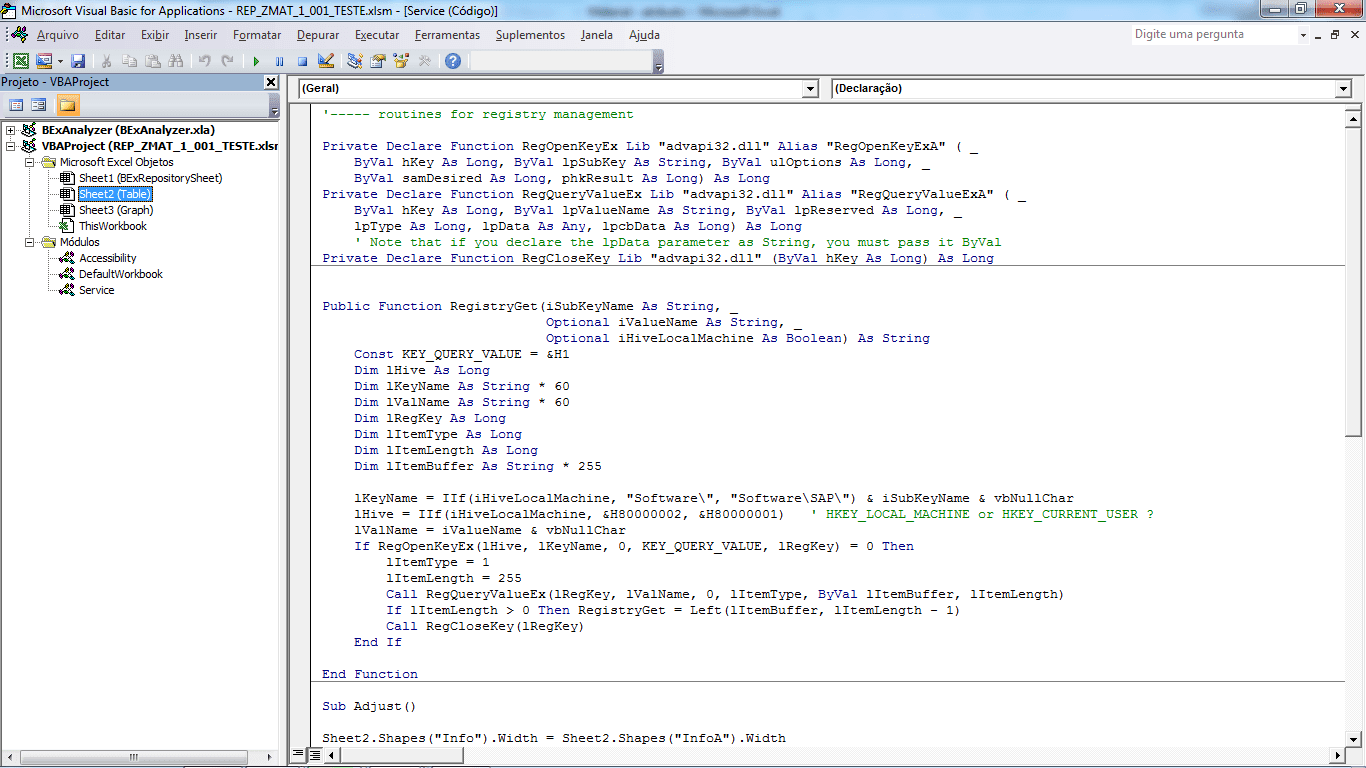Open the Depurar menu
Screen dimensions: 1366x768
[317, 35]
